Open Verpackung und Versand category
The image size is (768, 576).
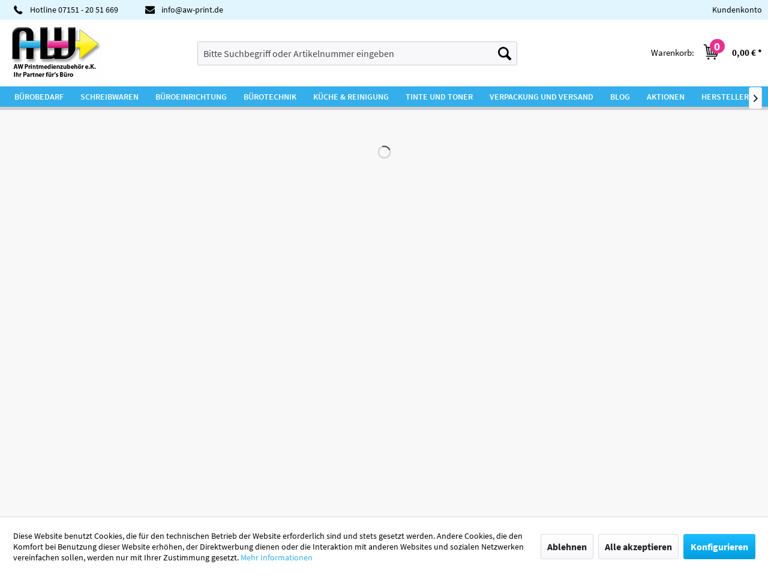tap(541, 97)
